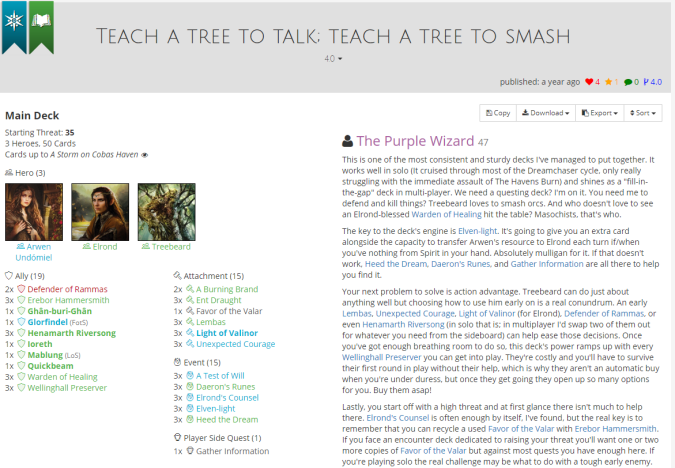This screenshot has width=675, height=468.
Task: Click the shield icon beside Quickbeam
Action: [x=21, y=366]
